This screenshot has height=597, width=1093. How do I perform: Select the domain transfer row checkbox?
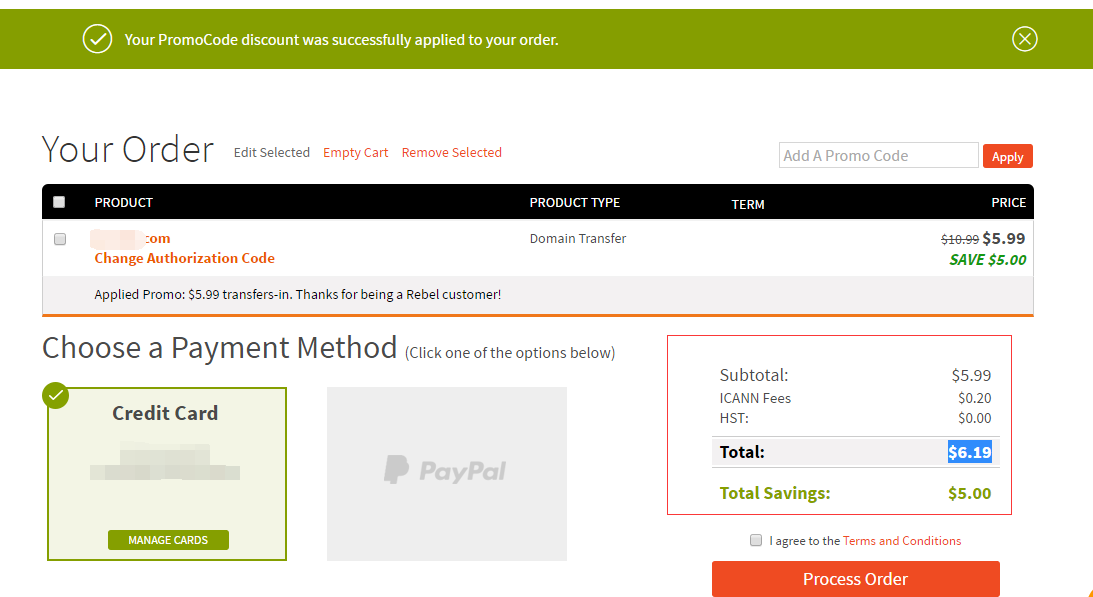(x=60, y=239)
